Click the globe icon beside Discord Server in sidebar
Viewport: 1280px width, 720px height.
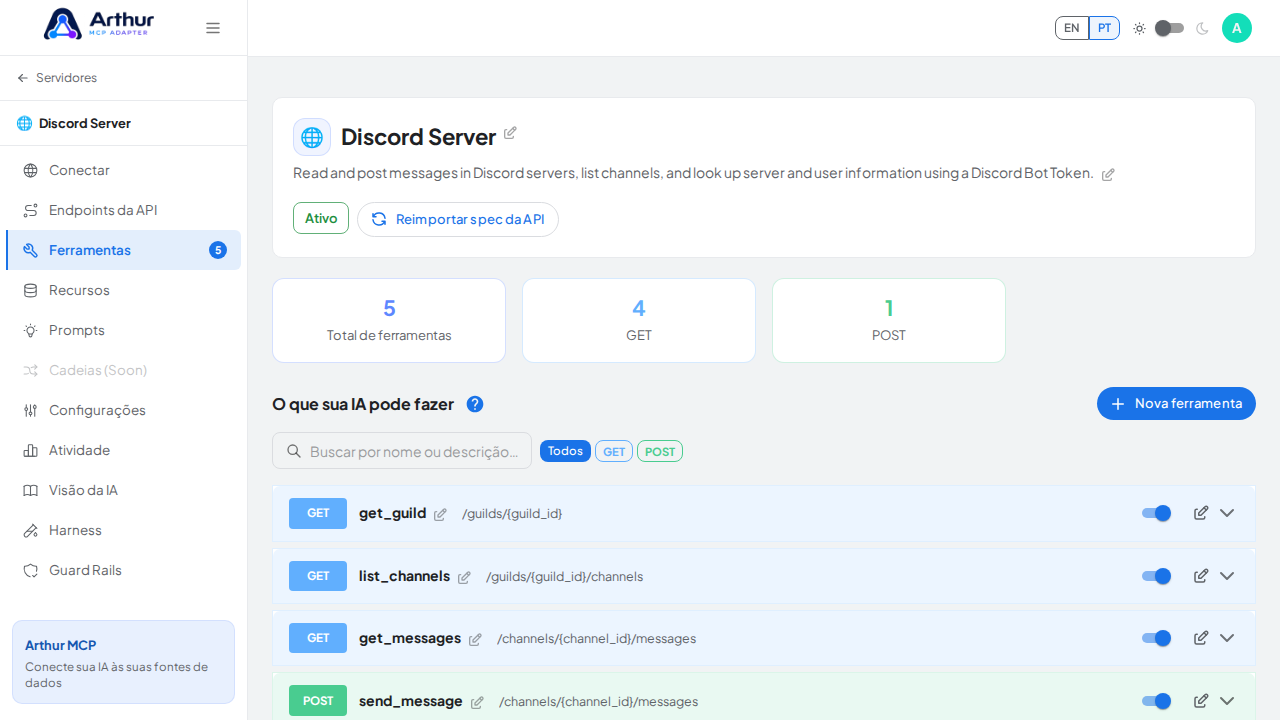(x=24, y=124)
